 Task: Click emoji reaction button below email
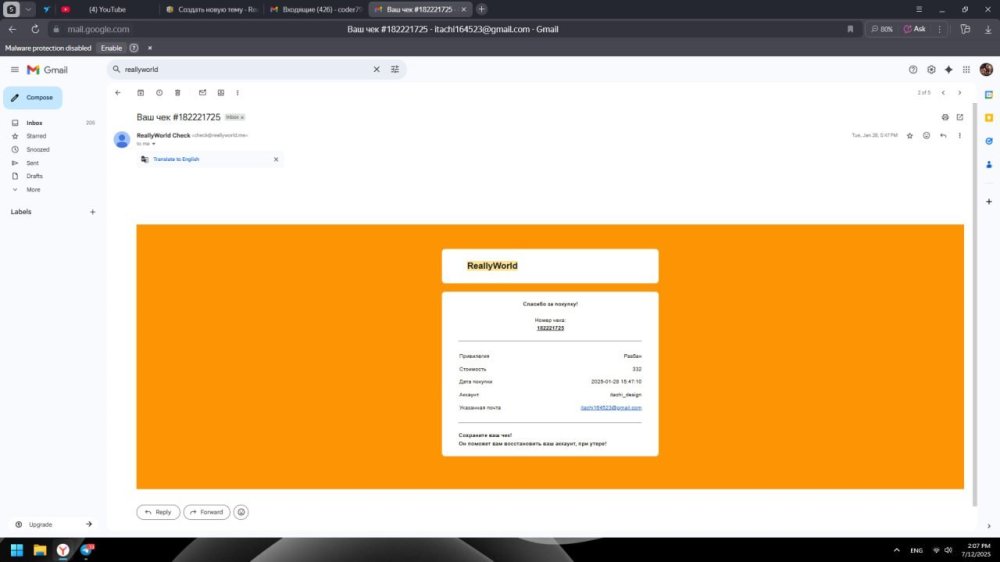point(241,512)
